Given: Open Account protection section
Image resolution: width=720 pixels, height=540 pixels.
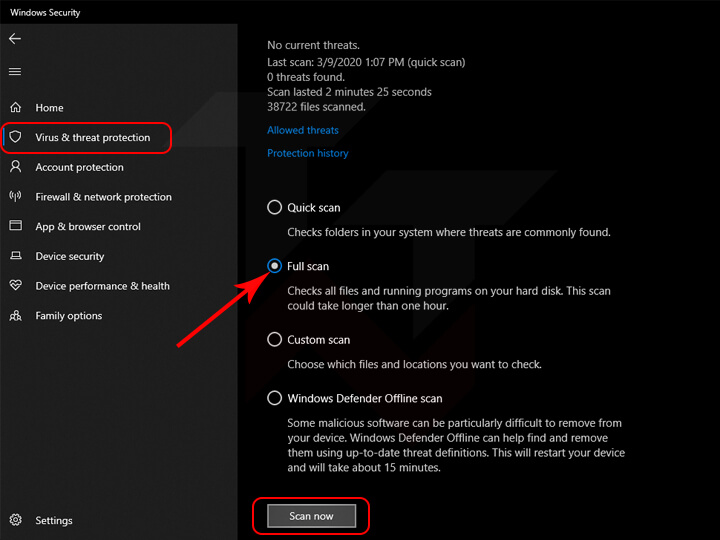Looking at the screenshot, I should point(79,167).
